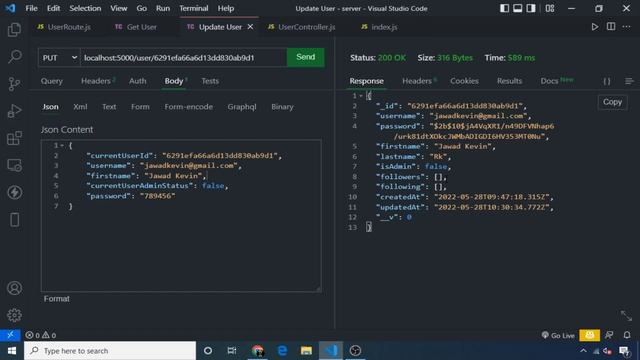Switch to Get User tab
This screenshot has width=640, height=360.
(136, 27)
